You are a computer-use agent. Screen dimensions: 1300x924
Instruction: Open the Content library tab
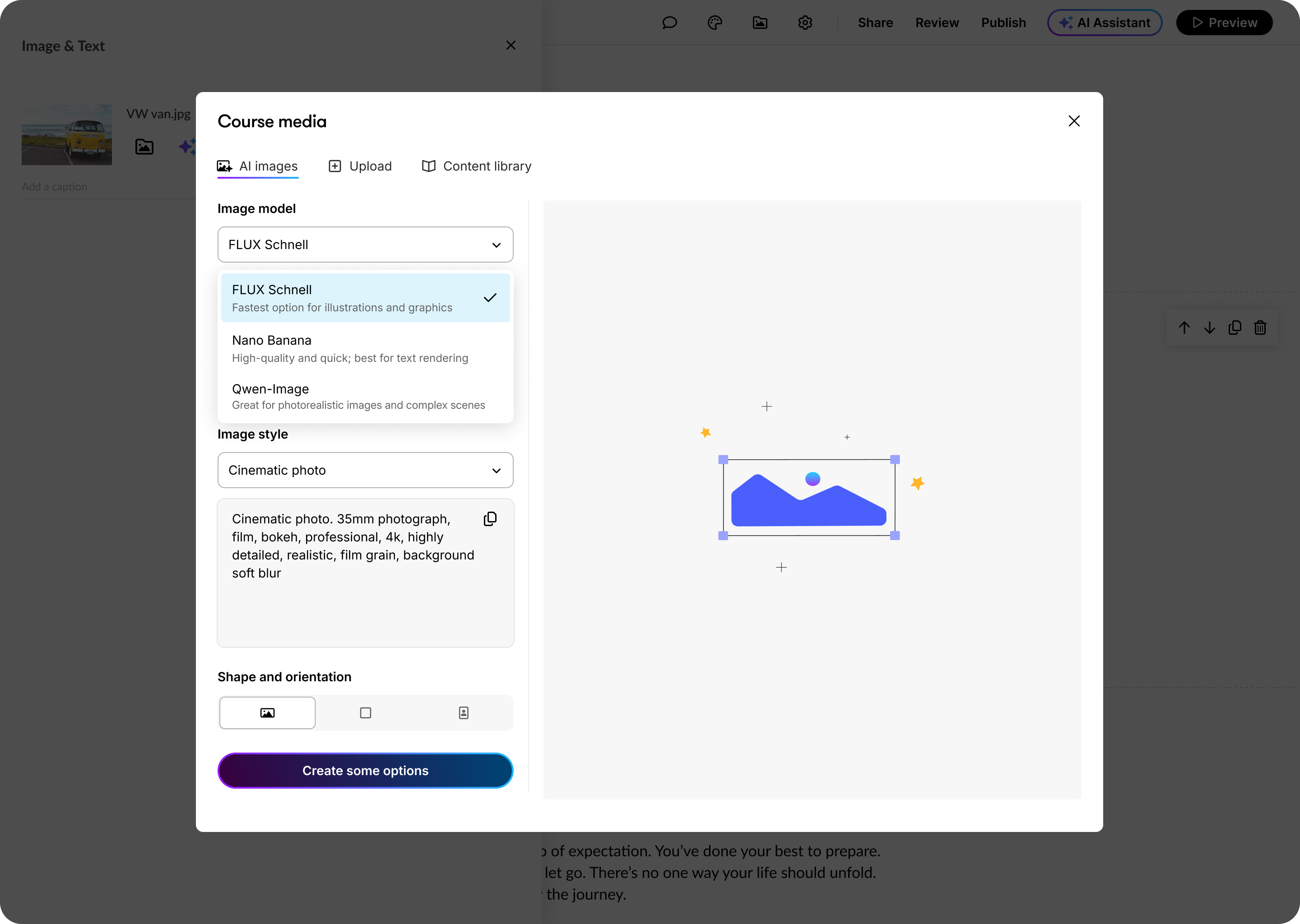(x=476, y=166)
